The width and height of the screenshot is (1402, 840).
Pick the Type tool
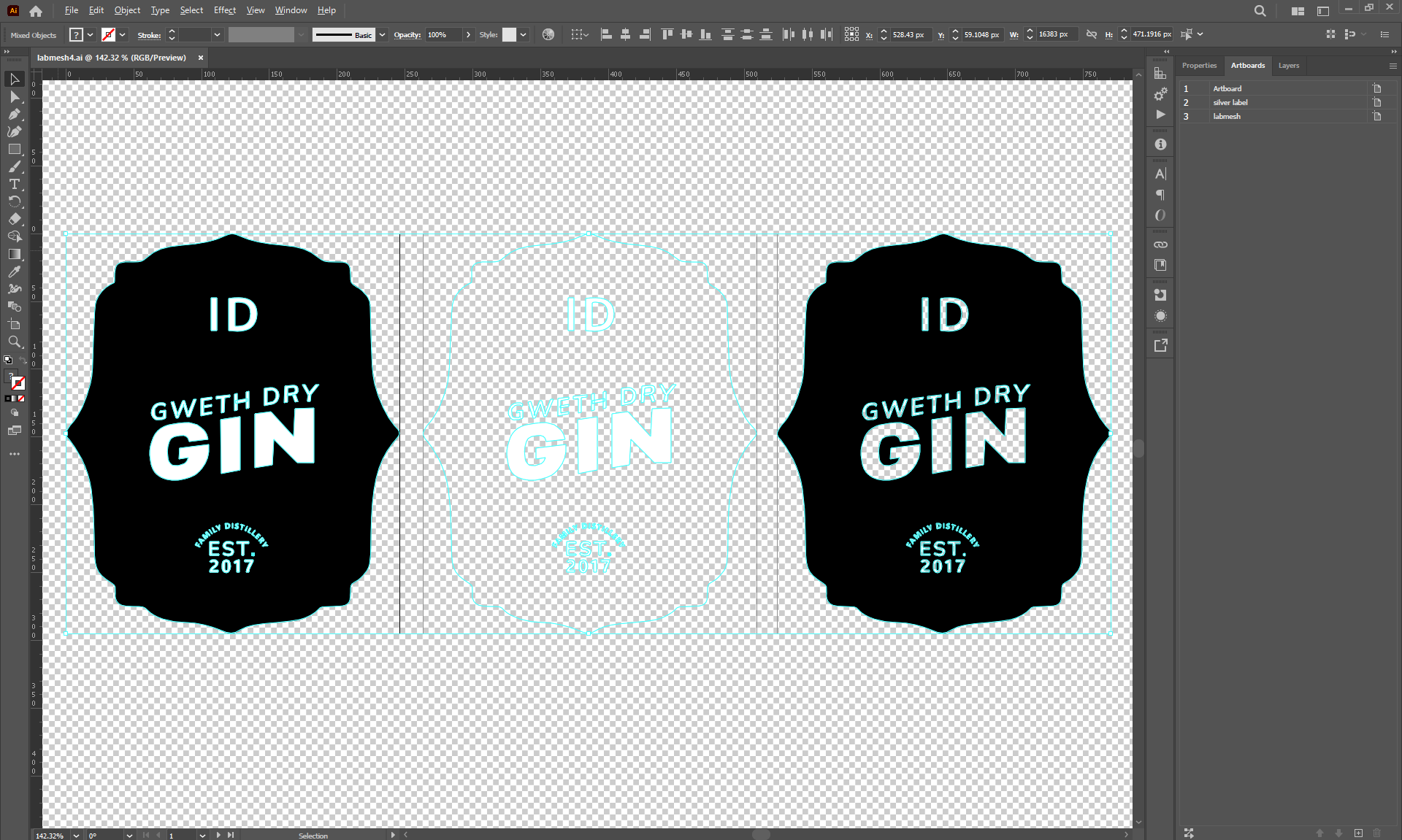[14, 184]
